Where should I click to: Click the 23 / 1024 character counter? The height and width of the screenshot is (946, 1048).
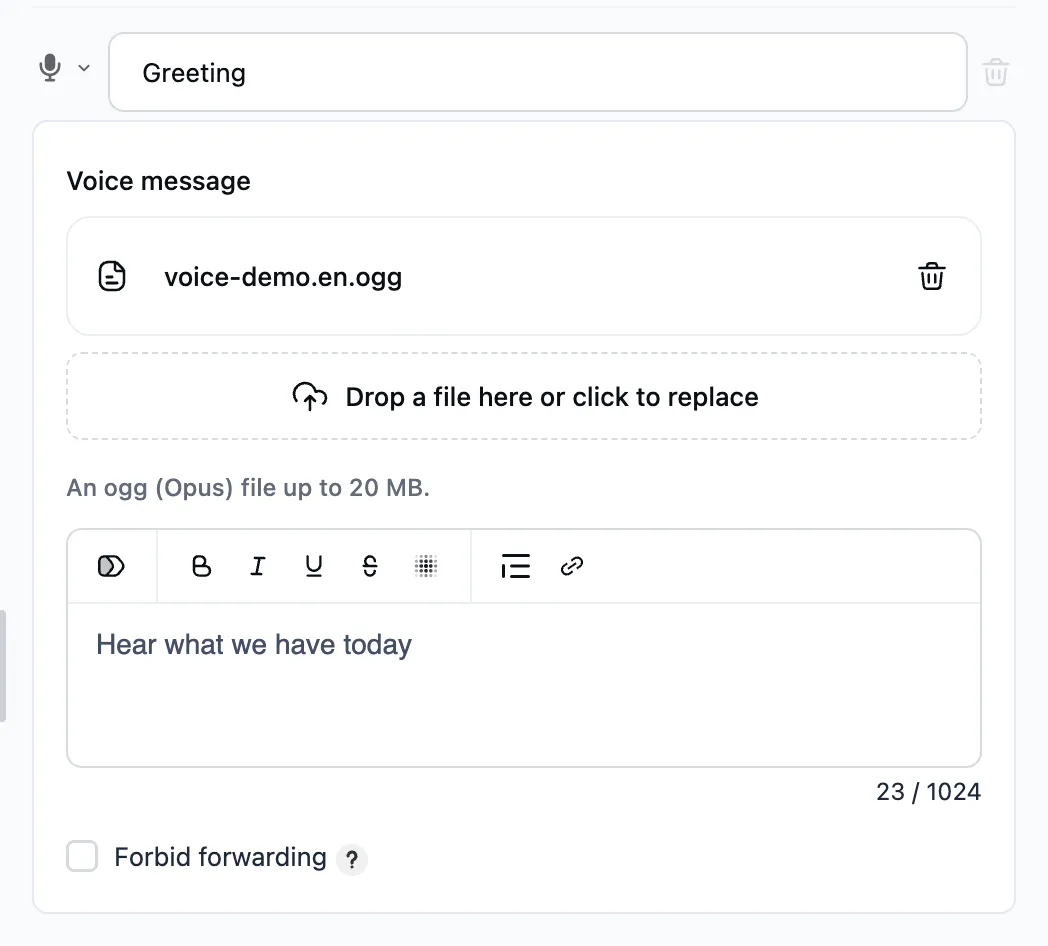coord(928,792)
